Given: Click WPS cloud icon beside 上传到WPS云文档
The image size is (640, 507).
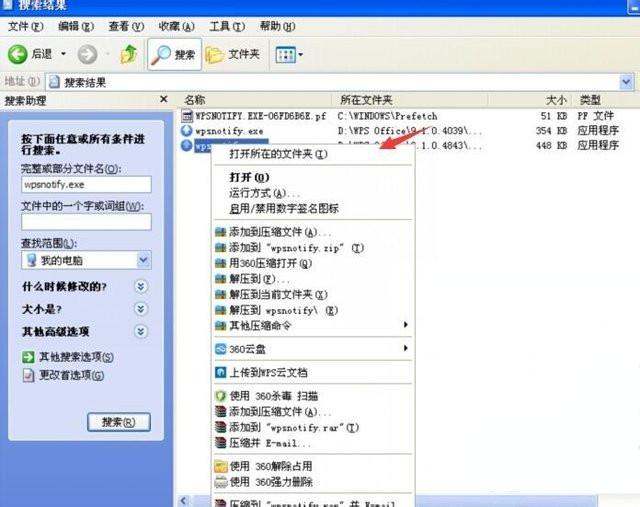Looking at the screenshot, I should click(220, 372).
